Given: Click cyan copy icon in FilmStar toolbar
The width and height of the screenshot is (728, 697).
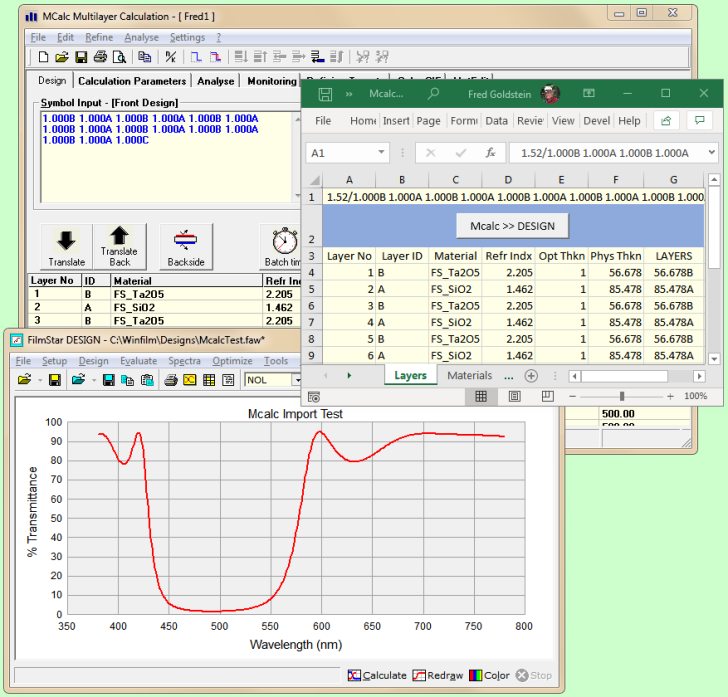Looking at the screenshot, I should [x=127, y=380].
